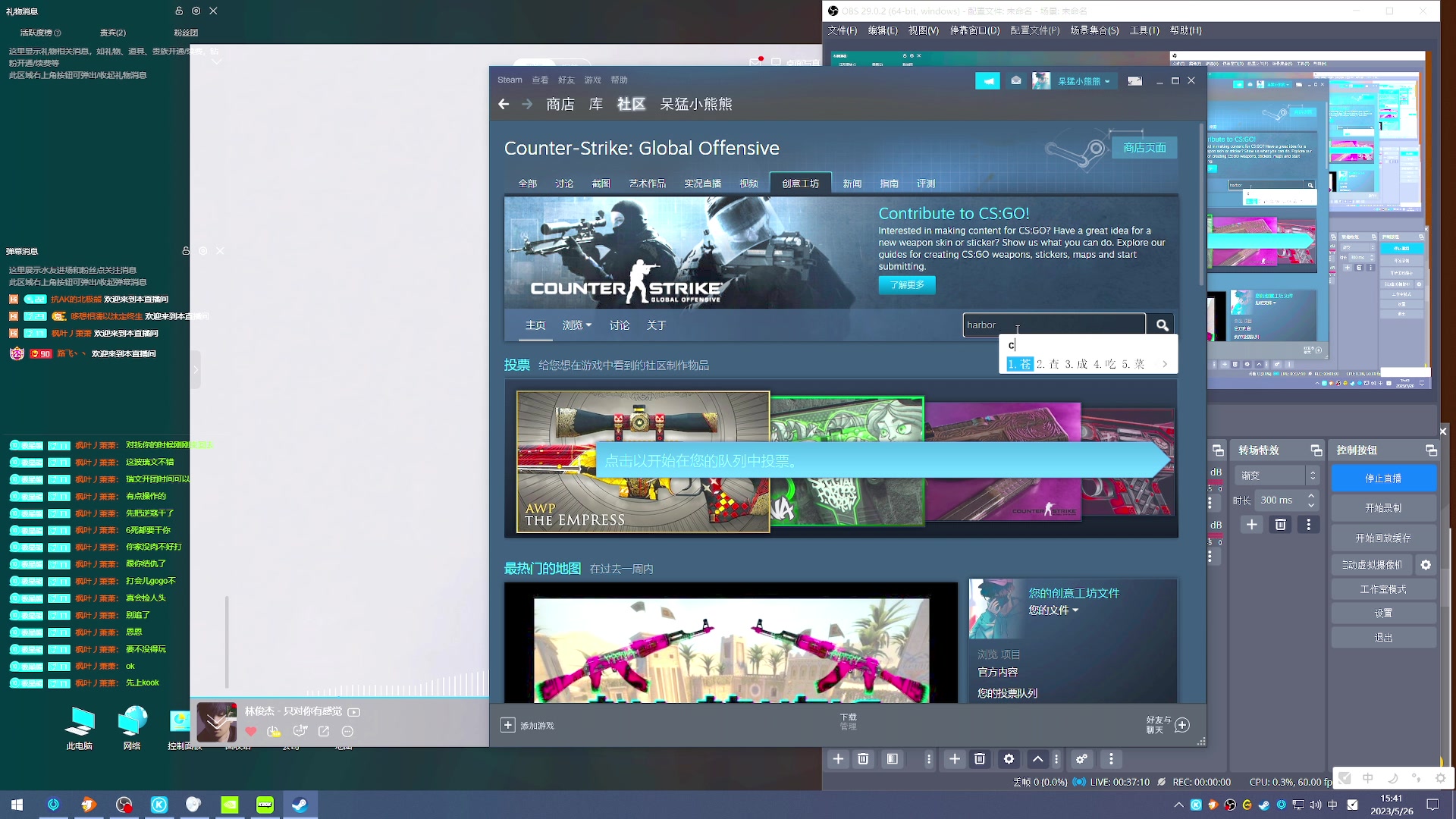Open 设置 button in OBS controls
Image resolution: width=1456 pixels, height=819 pixels.
click(1383, 613)
